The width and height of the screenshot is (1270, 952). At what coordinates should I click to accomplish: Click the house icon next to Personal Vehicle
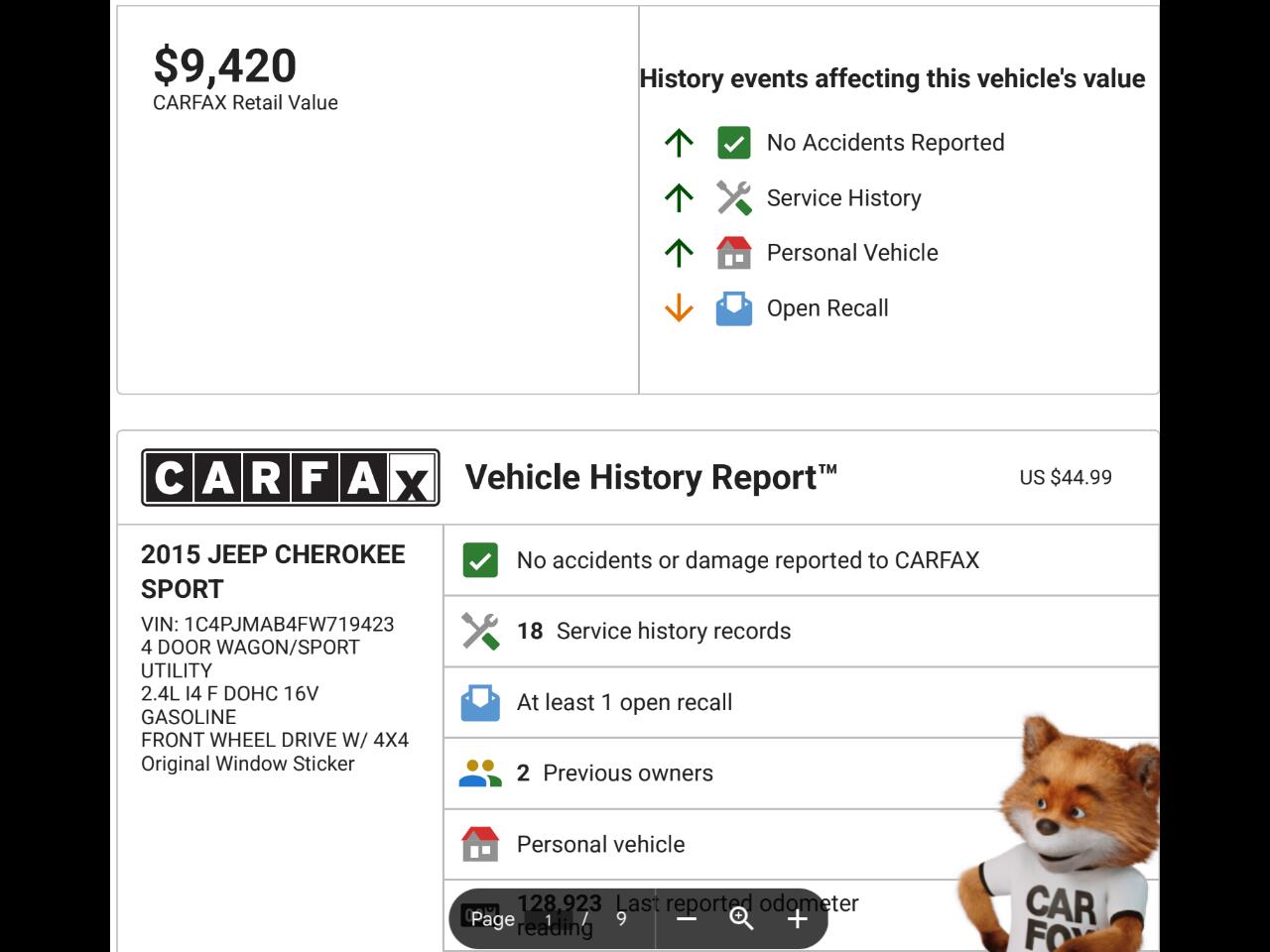[x=734, y=253]
